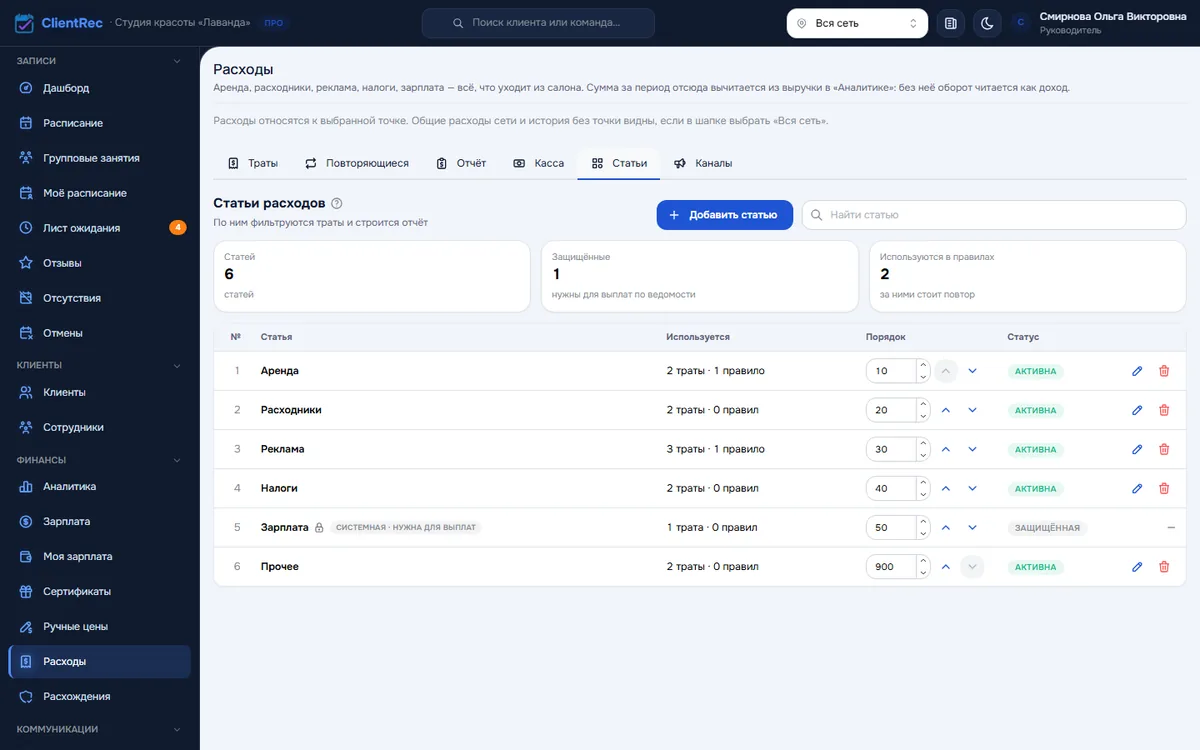Move the Расходники article up one position
This screenshot has width=1200, height=750.
[x=945, y=410]
